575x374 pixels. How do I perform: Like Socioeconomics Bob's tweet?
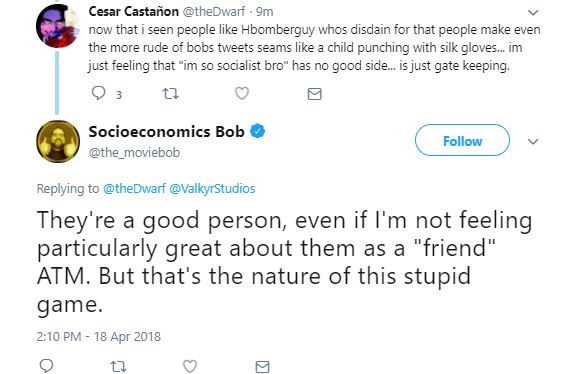point(190,366)
